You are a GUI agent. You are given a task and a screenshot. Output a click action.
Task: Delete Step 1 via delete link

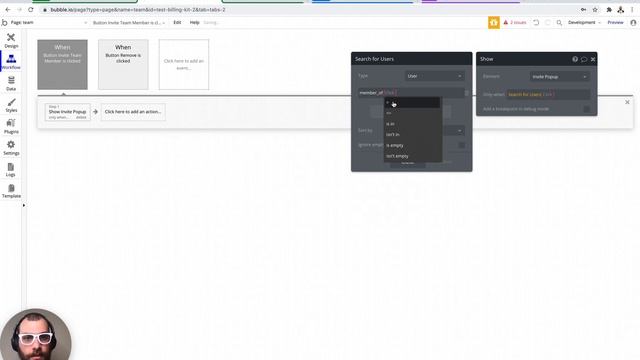pos(81,118)
